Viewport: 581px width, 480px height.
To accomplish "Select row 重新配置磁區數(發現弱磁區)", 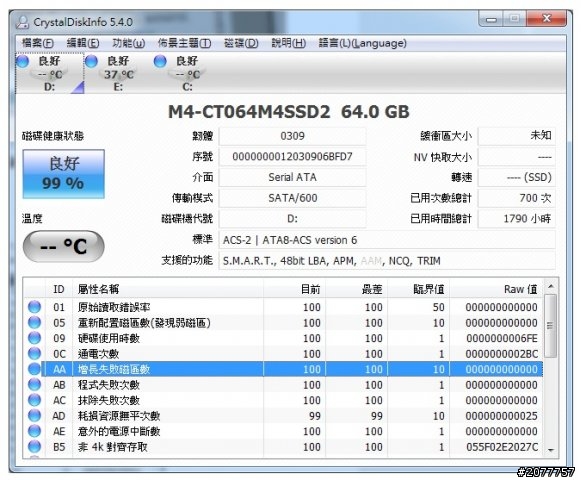I will click(284, 322).
